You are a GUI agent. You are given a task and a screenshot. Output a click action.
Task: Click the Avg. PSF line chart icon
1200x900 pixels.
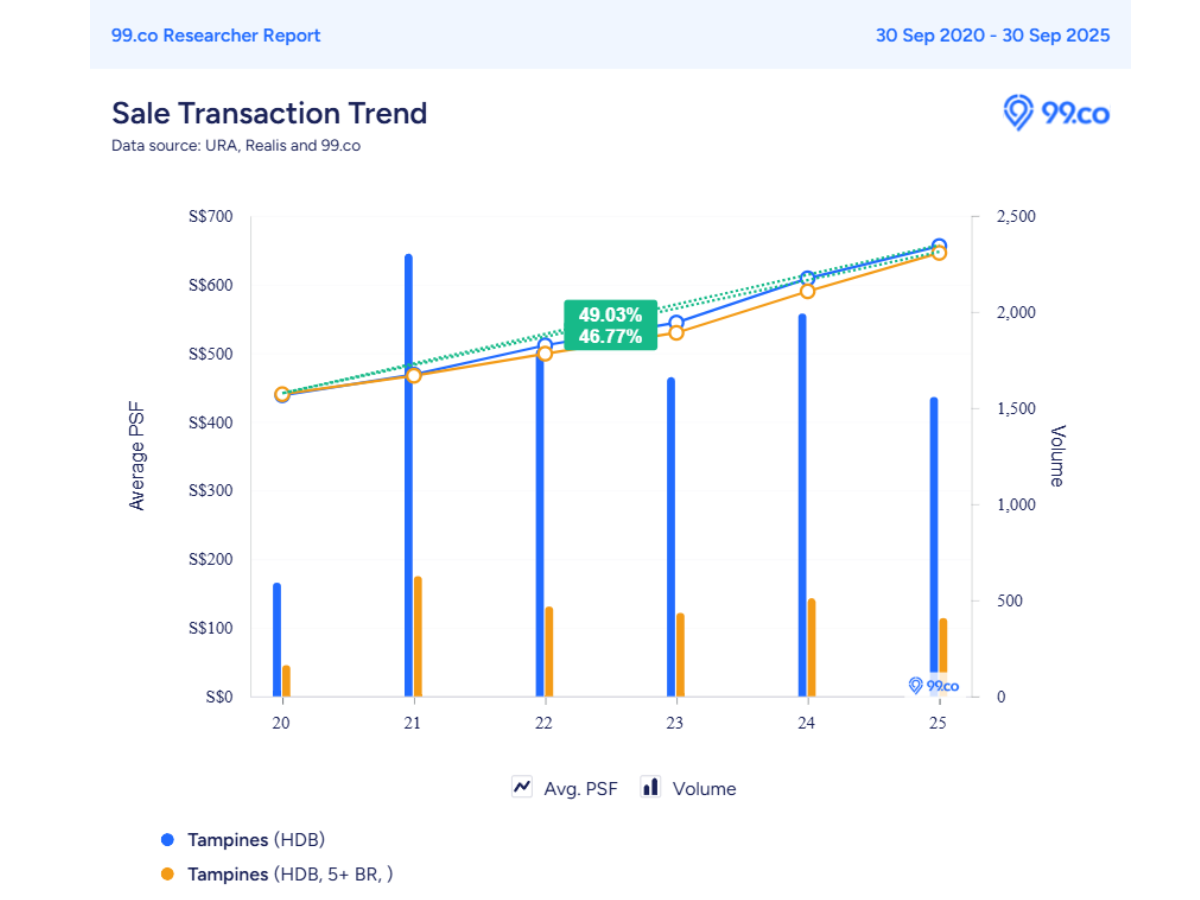(x=522, y=787)
